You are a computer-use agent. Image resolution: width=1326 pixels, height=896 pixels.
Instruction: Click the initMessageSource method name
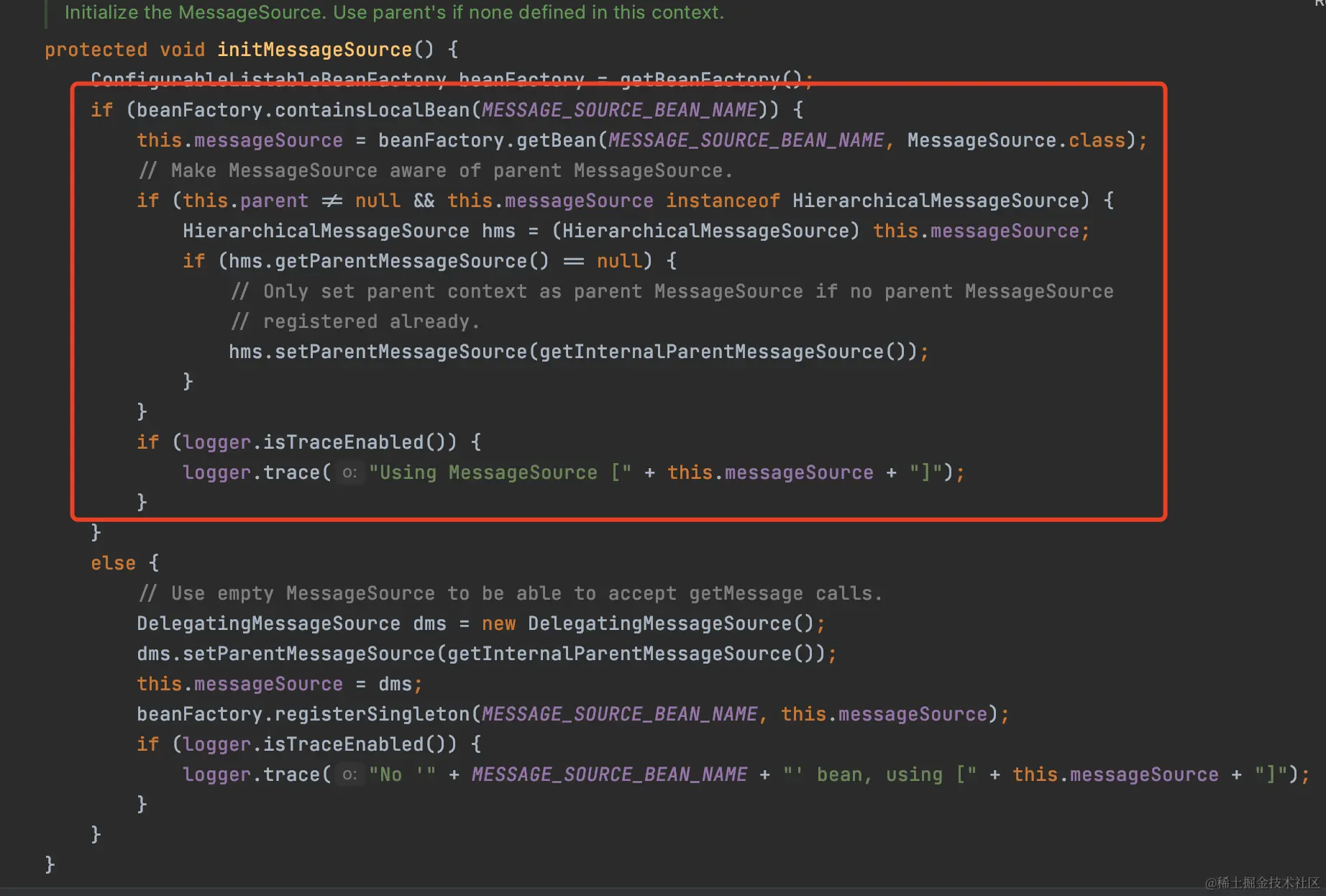point(314,50)
